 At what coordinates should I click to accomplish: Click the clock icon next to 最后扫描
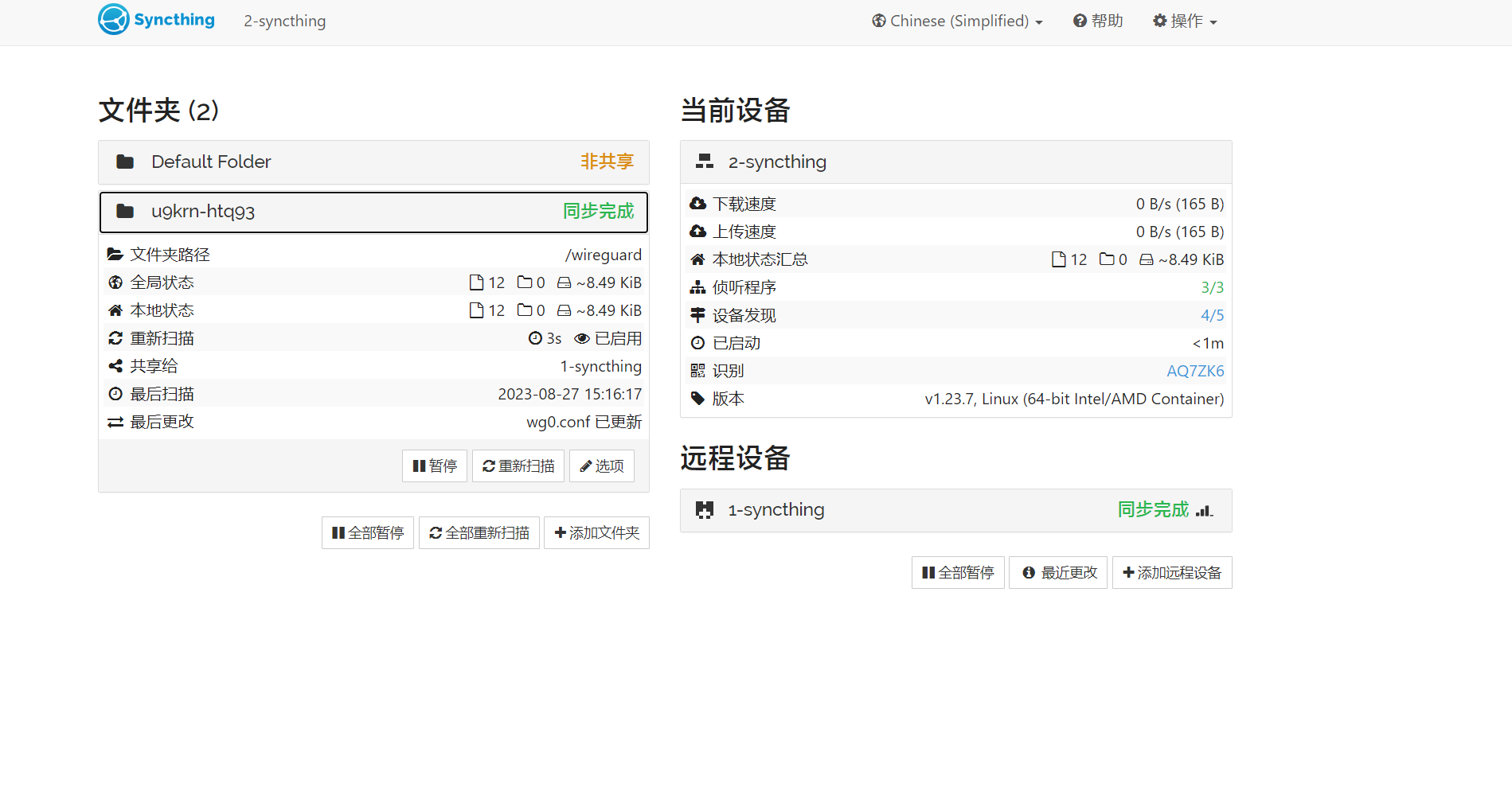coord(115,394)
